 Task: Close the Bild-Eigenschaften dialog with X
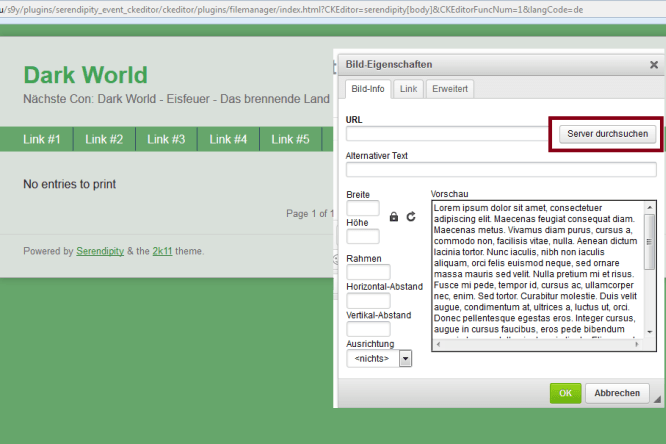[x=653, y=65]
